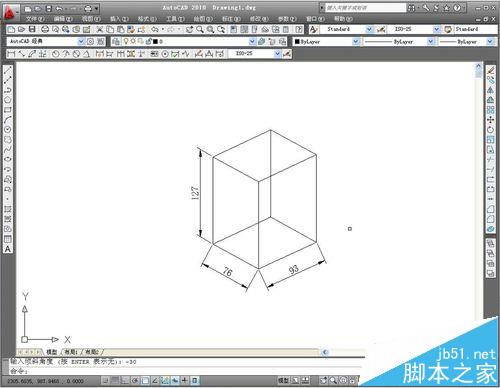Screen dimensions: 500x388
Task: Select the Line tool in draw toolbar
Action: (8, 70)
